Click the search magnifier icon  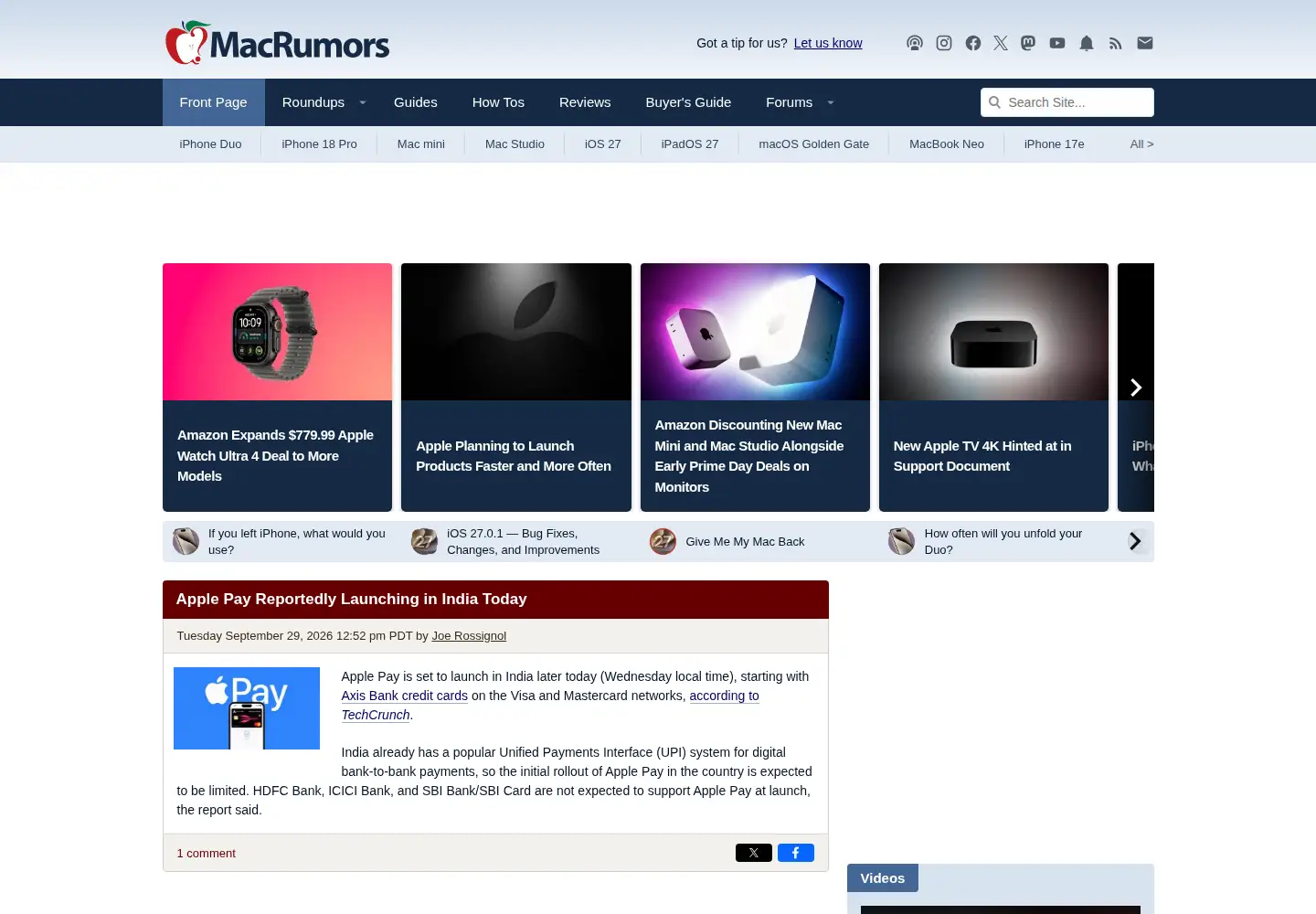coord(995,102)
